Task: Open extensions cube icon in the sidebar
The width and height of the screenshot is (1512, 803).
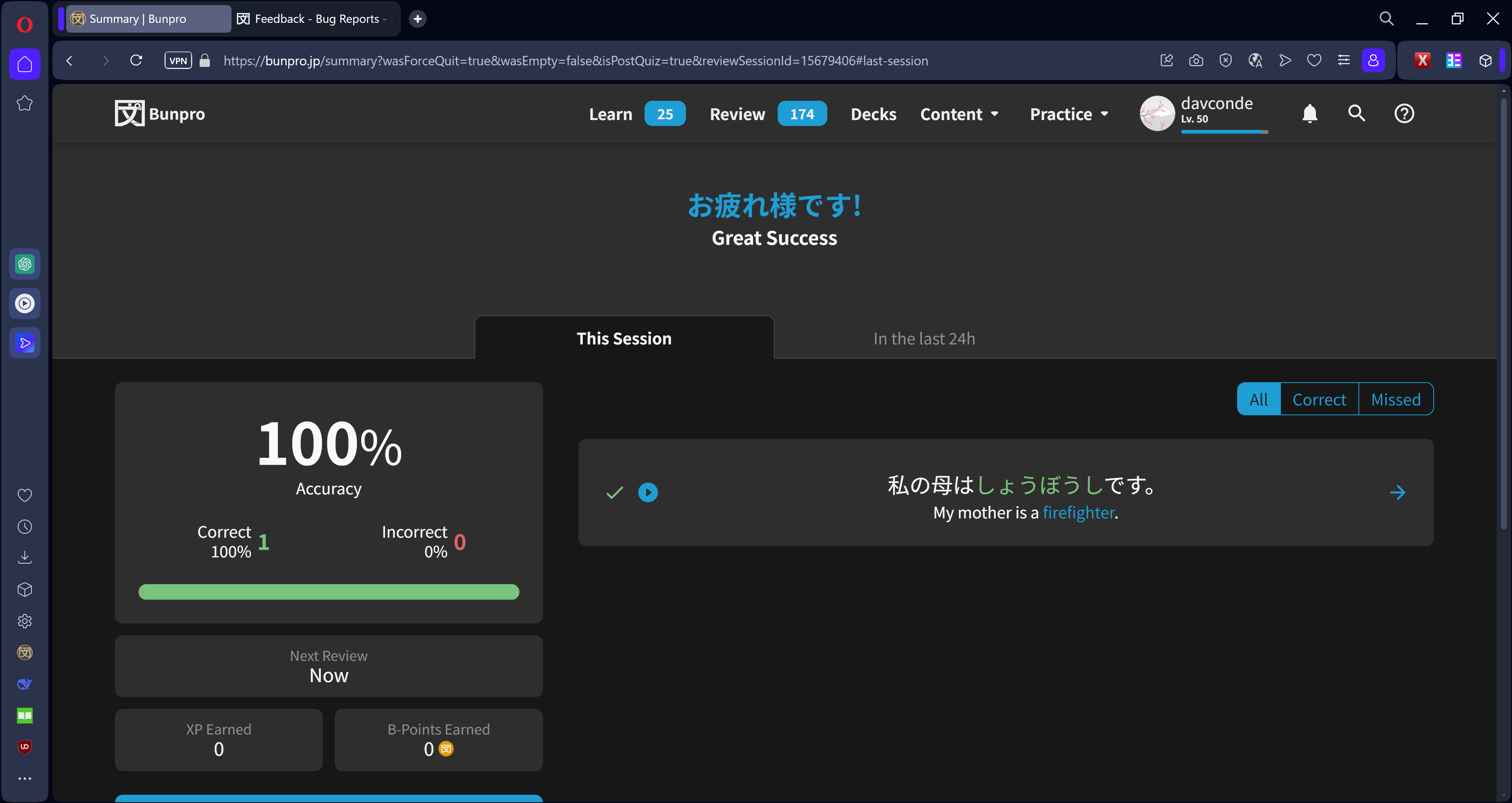Action: coord(25,589)
